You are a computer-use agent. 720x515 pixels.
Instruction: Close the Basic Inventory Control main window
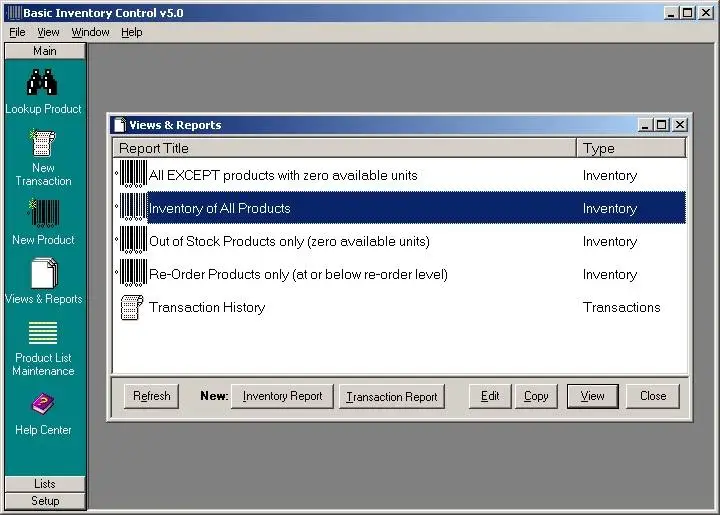tap(706, 13)
